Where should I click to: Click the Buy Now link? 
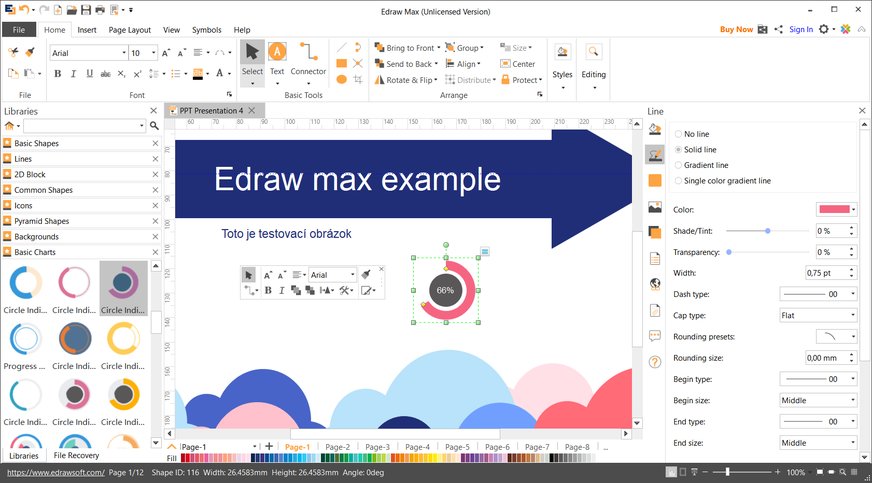tap(736, 30)
